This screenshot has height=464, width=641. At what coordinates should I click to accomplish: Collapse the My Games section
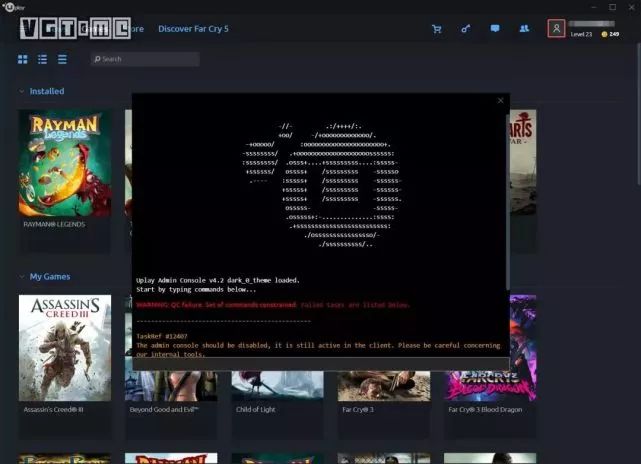click(x=22, y=277)
